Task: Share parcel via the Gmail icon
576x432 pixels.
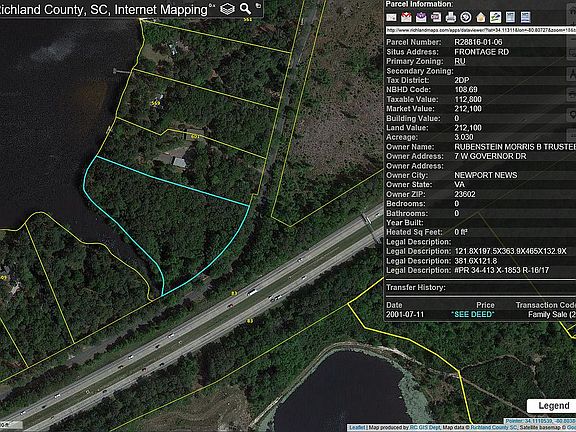Action: 406,17
